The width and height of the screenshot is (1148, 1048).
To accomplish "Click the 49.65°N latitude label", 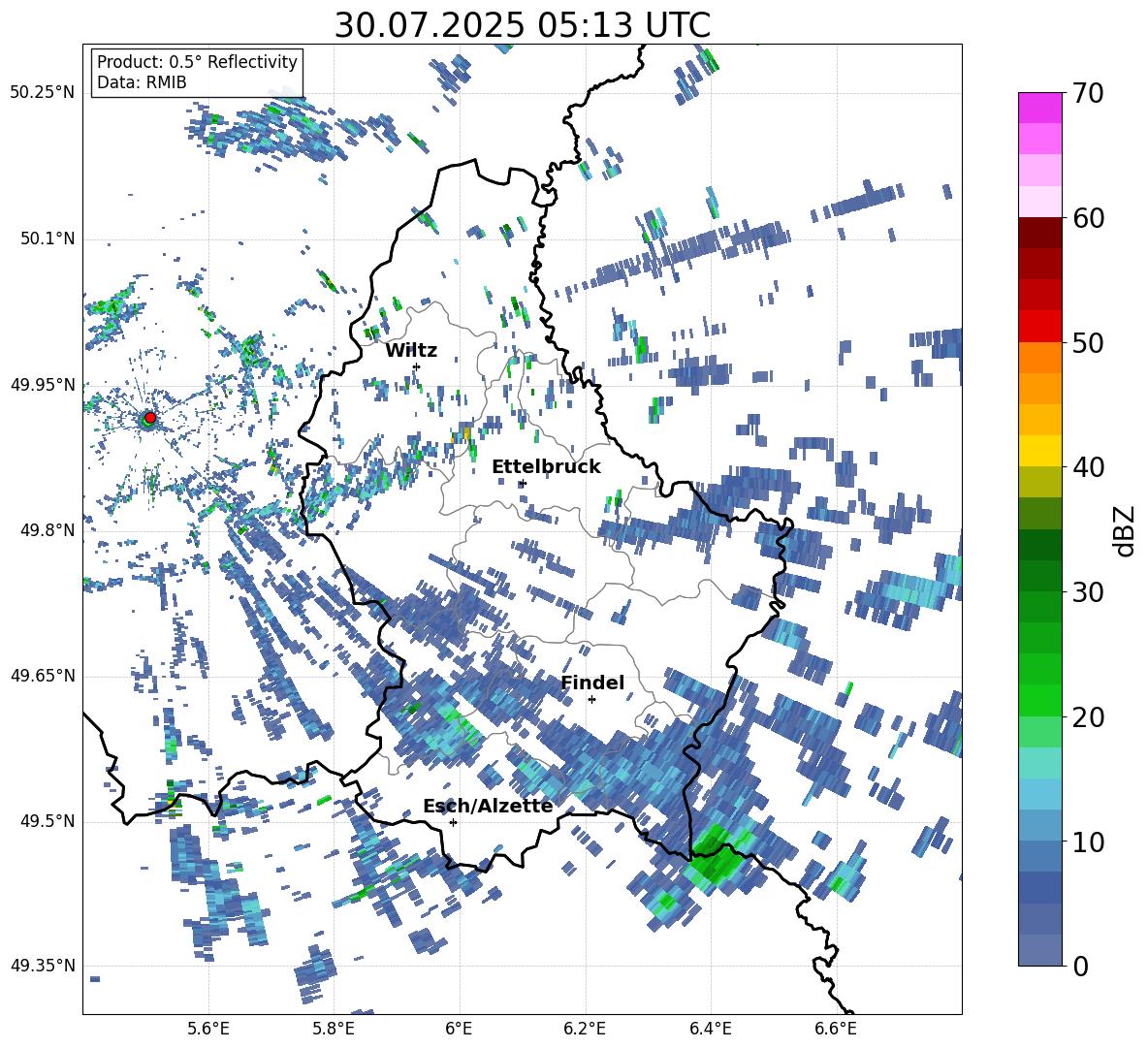I will click(x=43, y=676).
